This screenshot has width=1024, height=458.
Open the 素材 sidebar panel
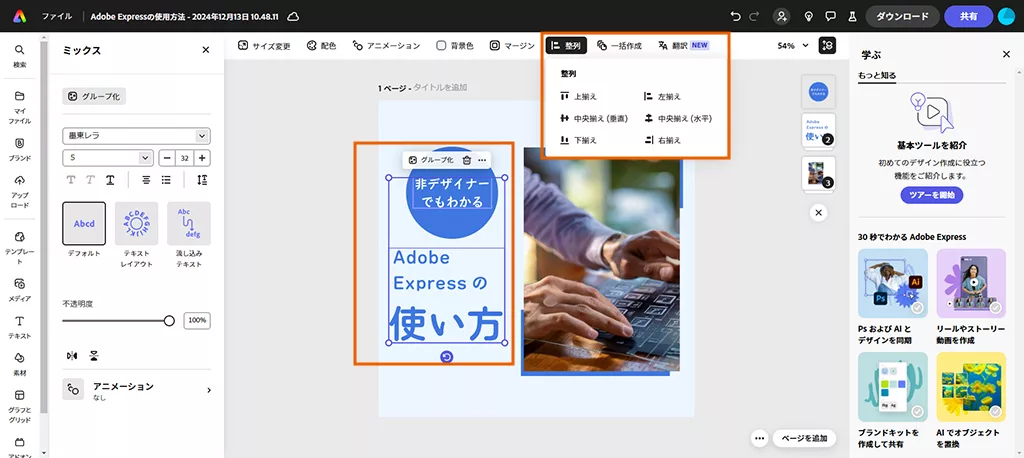pyautogui.click(x=20, y=365)
